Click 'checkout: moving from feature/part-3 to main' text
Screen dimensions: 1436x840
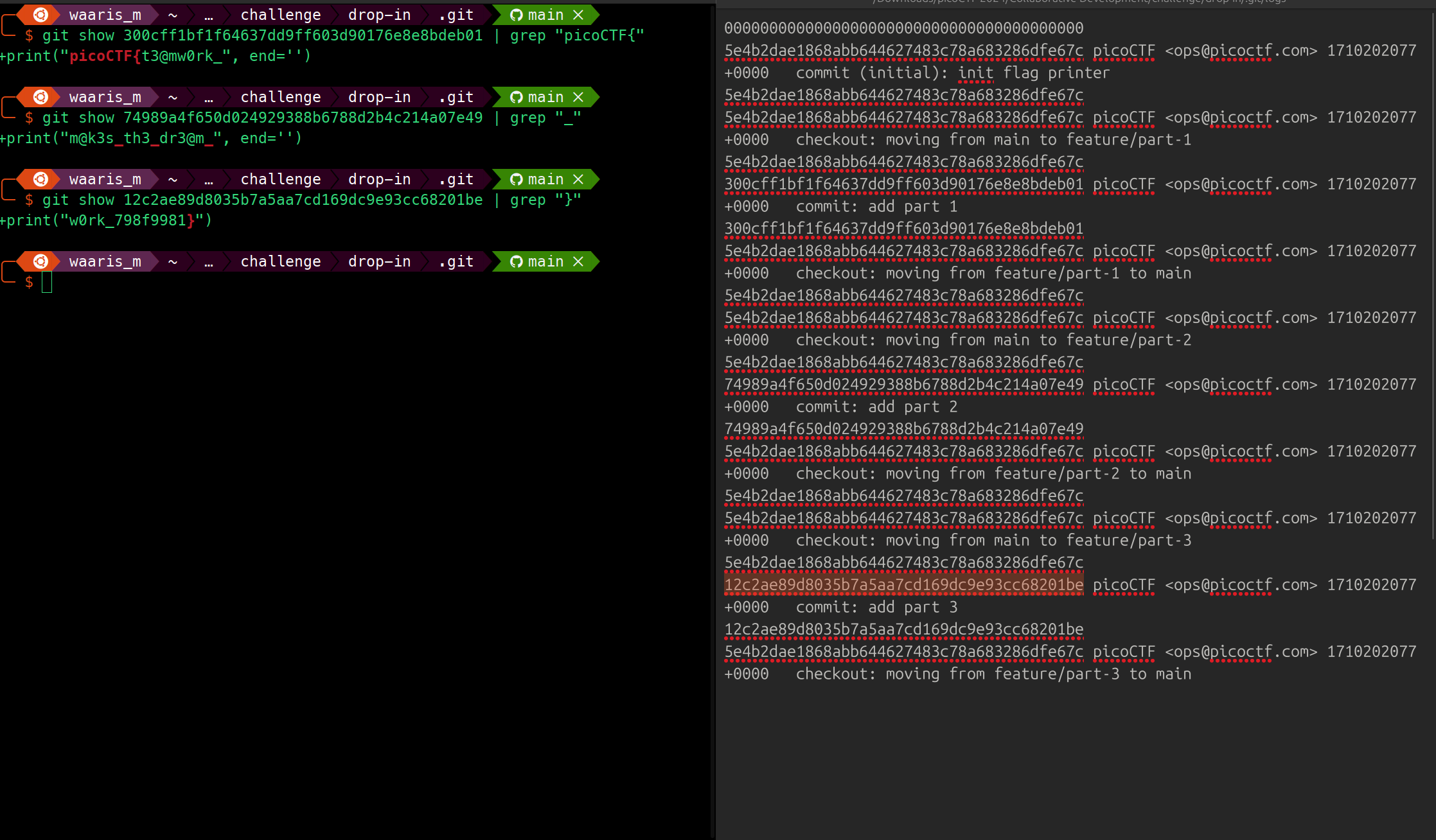click(993, 674)
